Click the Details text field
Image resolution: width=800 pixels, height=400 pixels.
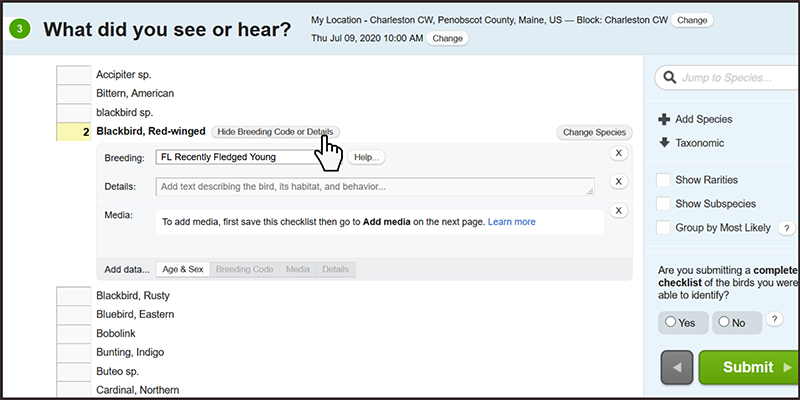[375, 186]
